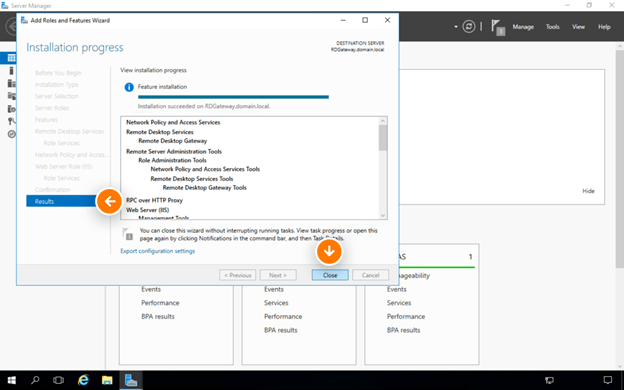The width and height of the screenshot is (624, 390).
Task: Open the Notifications flag icon
Action: (497, 27)
